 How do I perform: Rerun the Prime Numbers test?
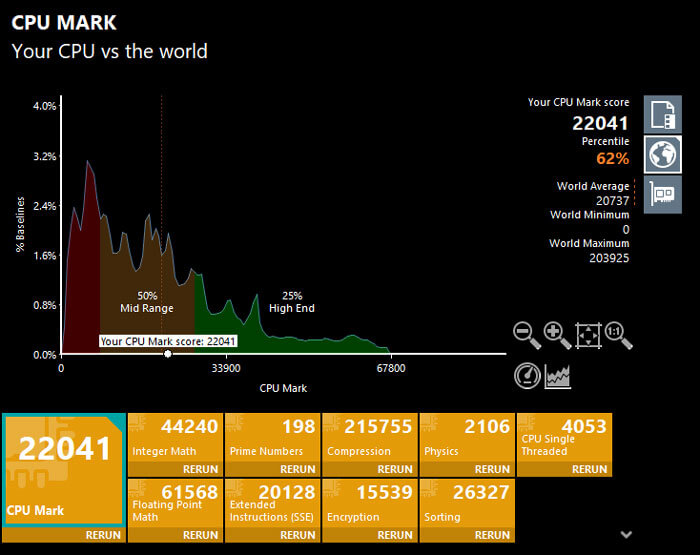298,469
